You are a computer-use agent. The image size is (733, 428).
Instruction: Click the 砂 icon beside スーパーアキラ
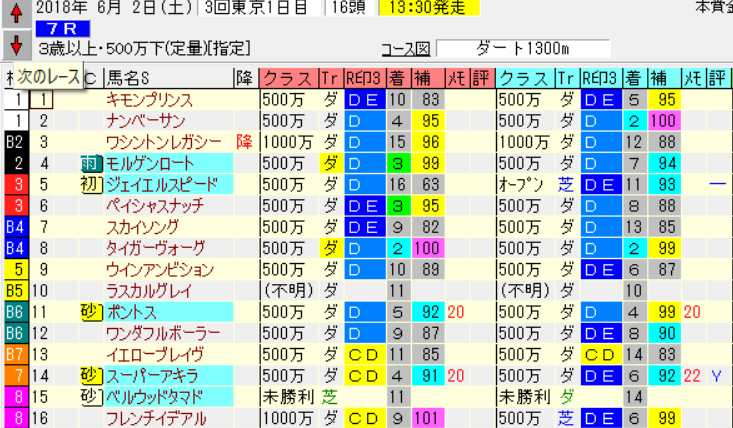(x=91, y=376)
